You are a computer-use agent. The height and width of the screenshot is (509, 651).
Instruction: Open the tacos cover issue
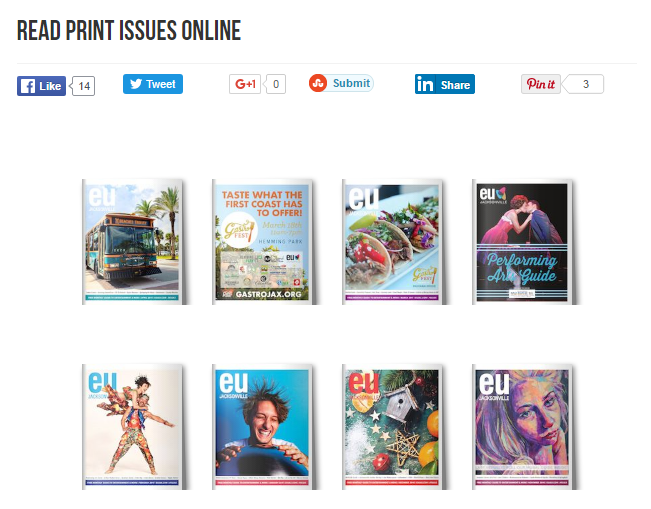point(392,242)
